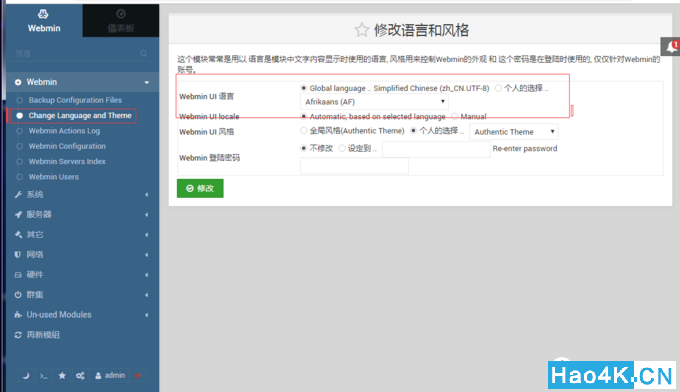
Task: Select 设定到 password radio button
Action: coord(342,148)
